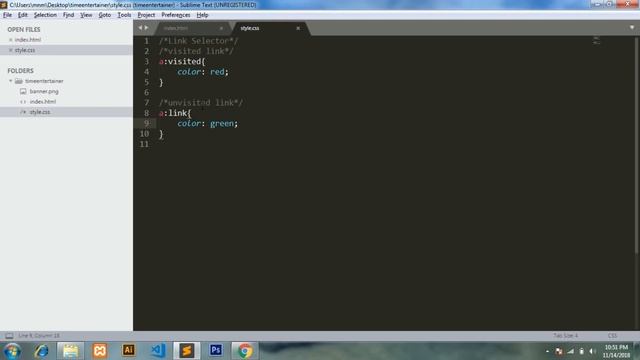
Task: Select style.css under Open Files
Action: point(24,50)
